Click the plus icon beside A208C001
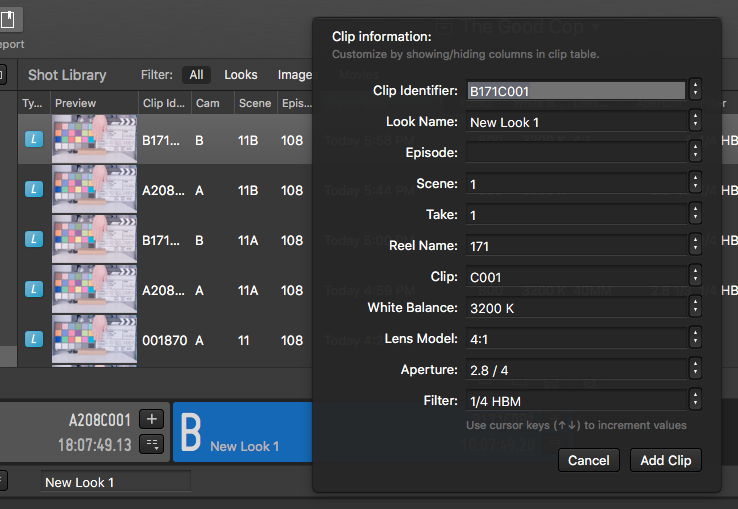Viewport: 738px width, 509px height. [x=151, y=420]
